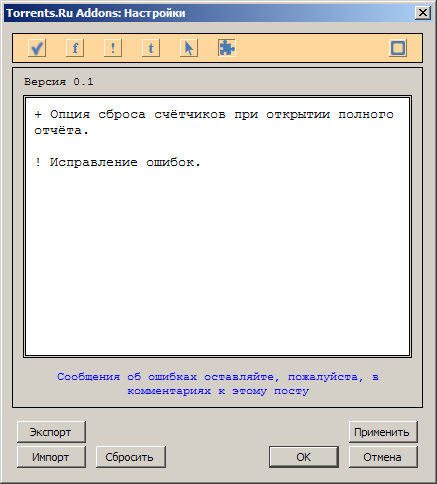
Task: Click the Импорт button
Action: click(x=51, y=457)
